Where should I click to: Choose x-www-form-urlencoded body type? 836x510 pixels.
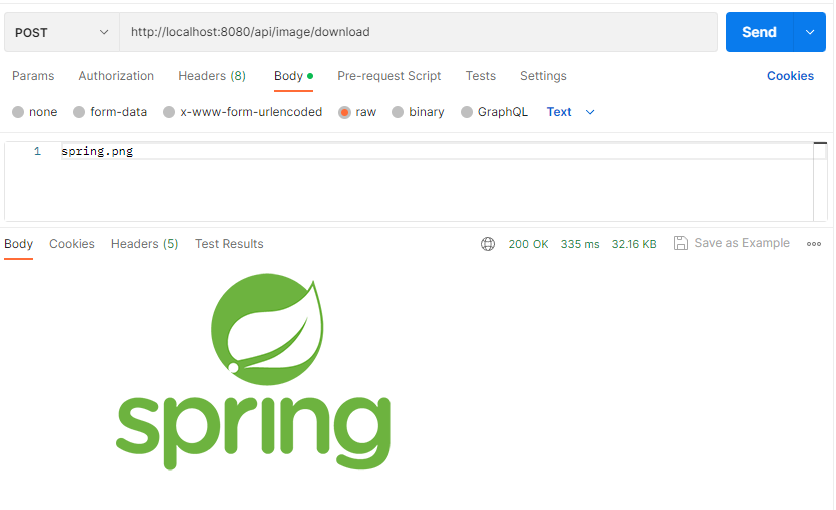click(169, 112)
